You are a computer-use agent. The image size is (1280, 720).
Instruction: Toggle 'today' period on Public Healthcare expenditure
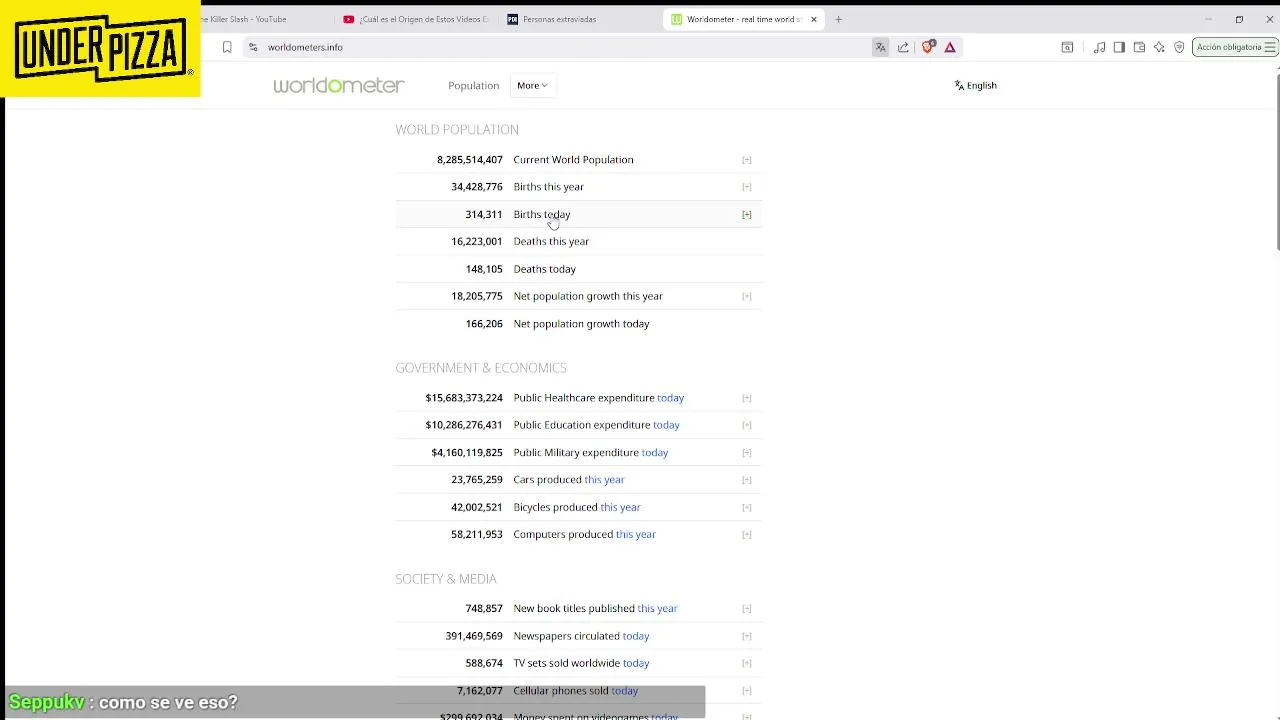670,398
